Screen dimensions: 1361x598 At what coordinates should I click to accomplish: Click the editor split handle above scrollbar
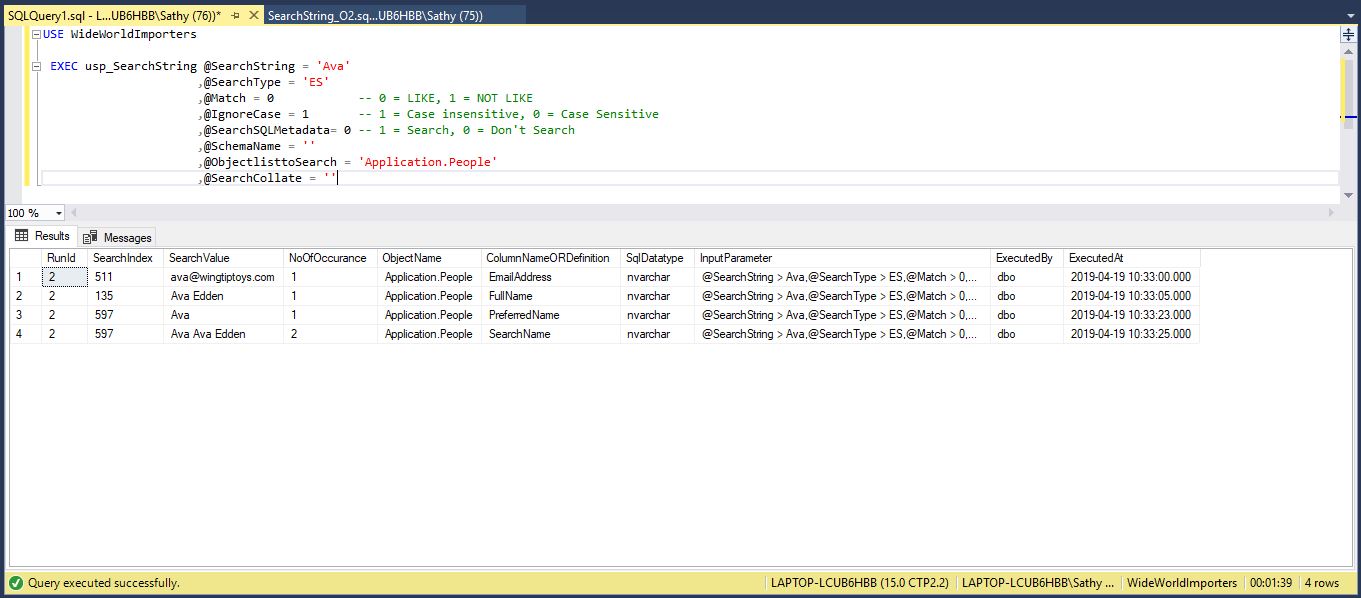(1349, 33)
